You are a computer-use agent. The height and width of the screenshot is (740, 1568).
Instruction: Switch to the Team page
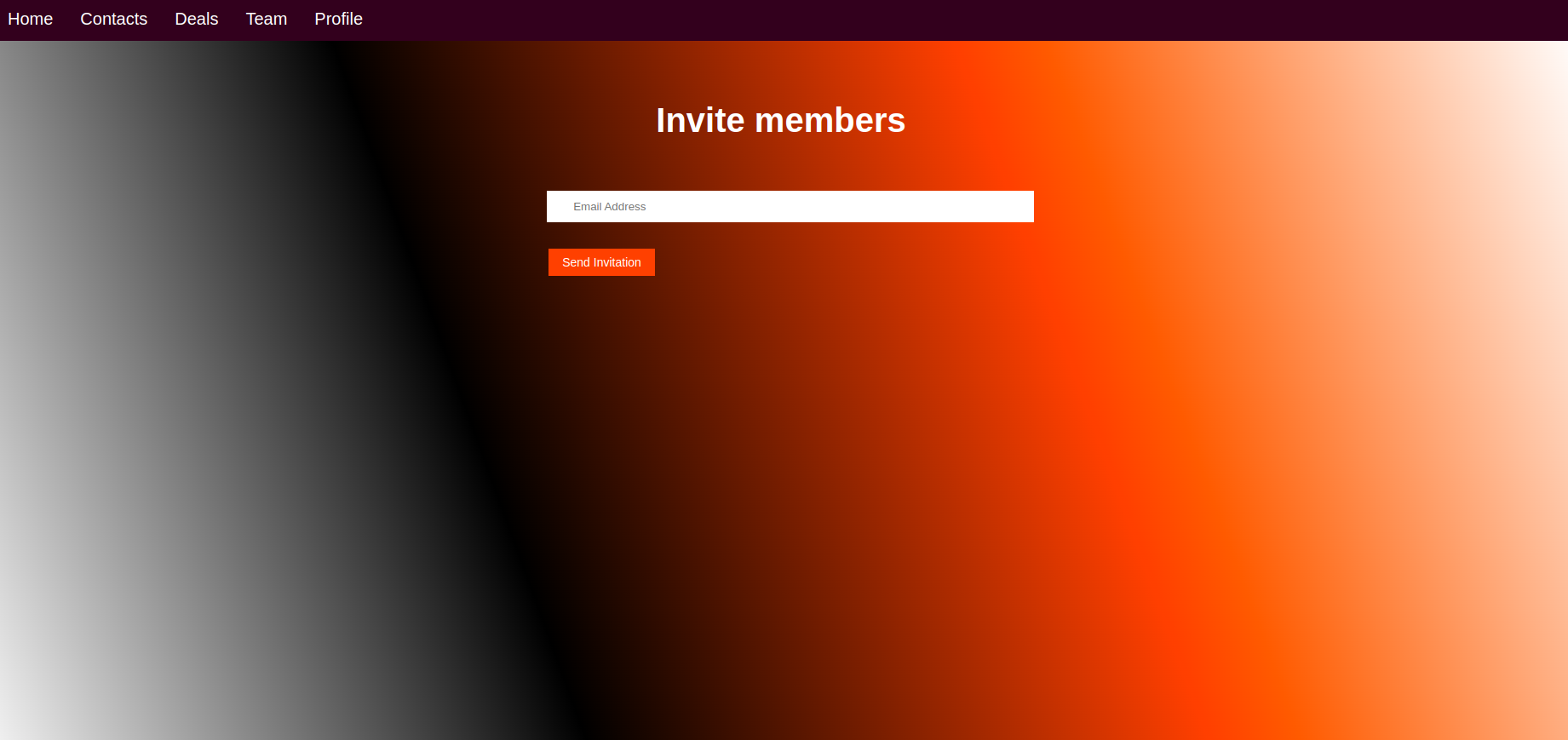click(x=266, y=19)
